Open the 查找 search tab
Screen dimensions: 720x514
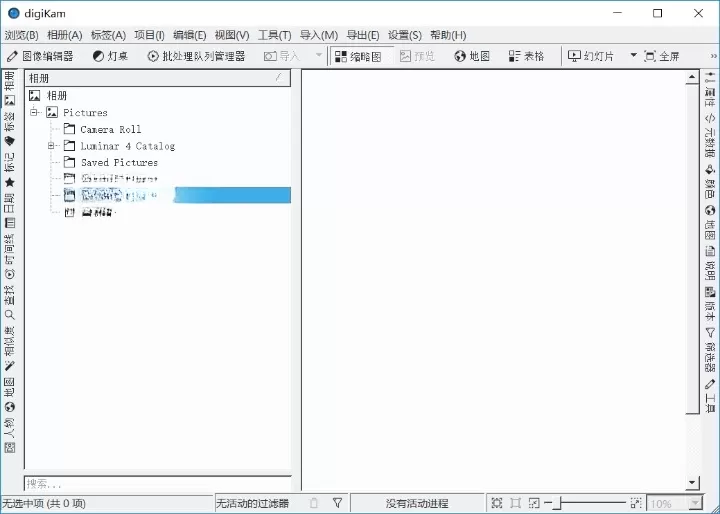coord(9,302)
